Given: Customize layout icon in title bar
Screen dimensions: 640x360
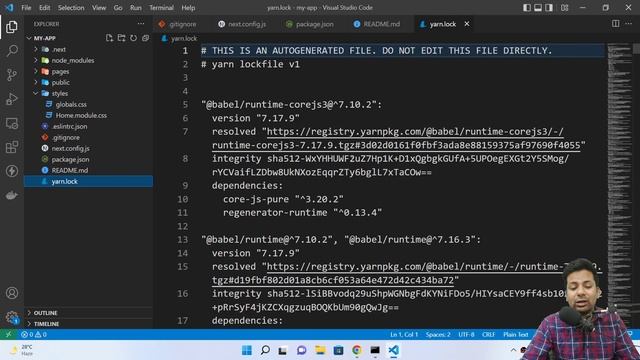Looking at the screenshot, I should click(564, 7).
